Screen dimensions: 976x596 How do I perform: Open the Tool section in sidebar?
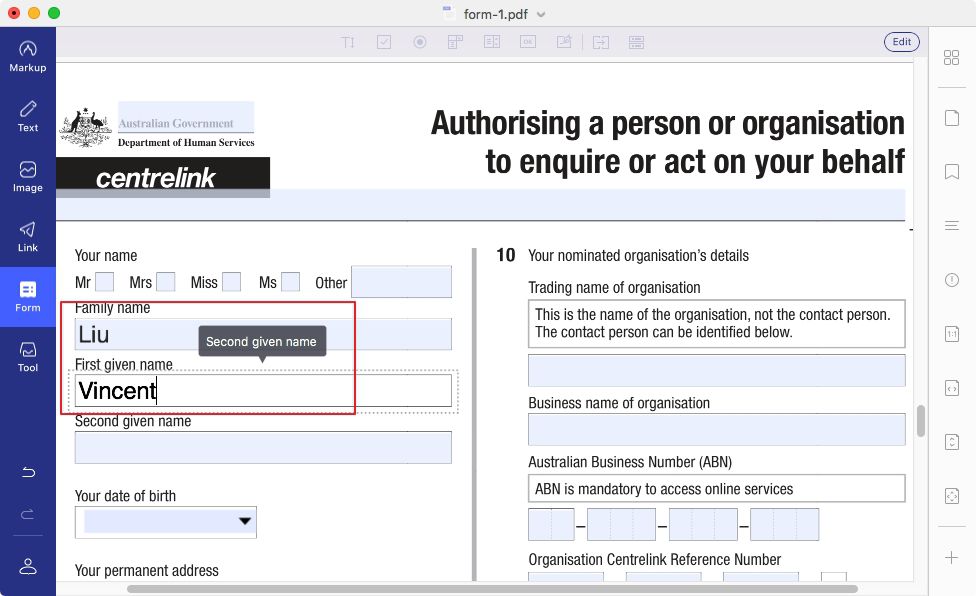point(27,357)
